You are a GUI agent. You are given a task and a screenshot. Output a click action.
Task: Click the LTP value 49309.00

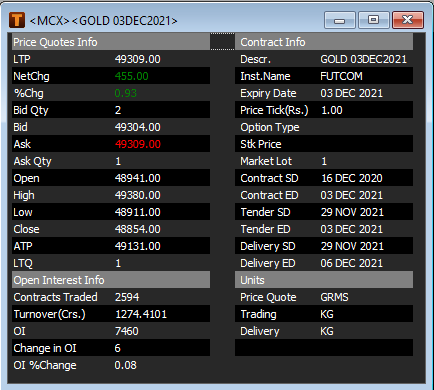click(x=138, y=59)
